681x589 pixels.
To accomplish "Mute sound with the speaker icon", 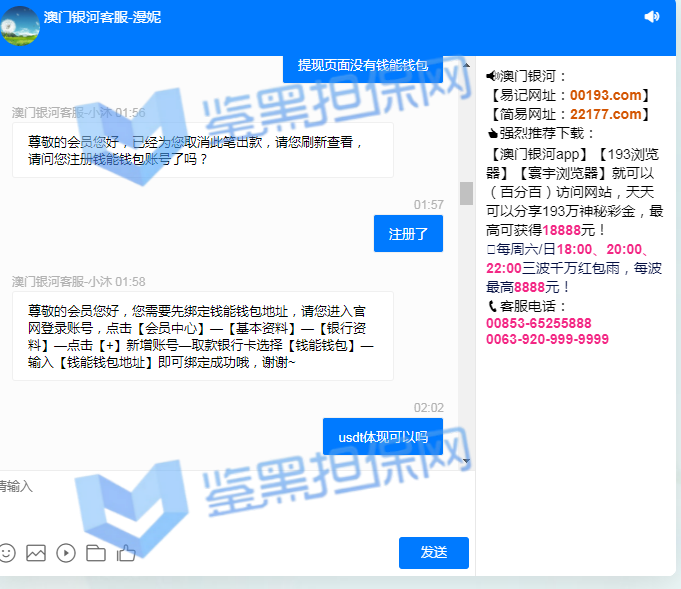I will tap(652, 17).
